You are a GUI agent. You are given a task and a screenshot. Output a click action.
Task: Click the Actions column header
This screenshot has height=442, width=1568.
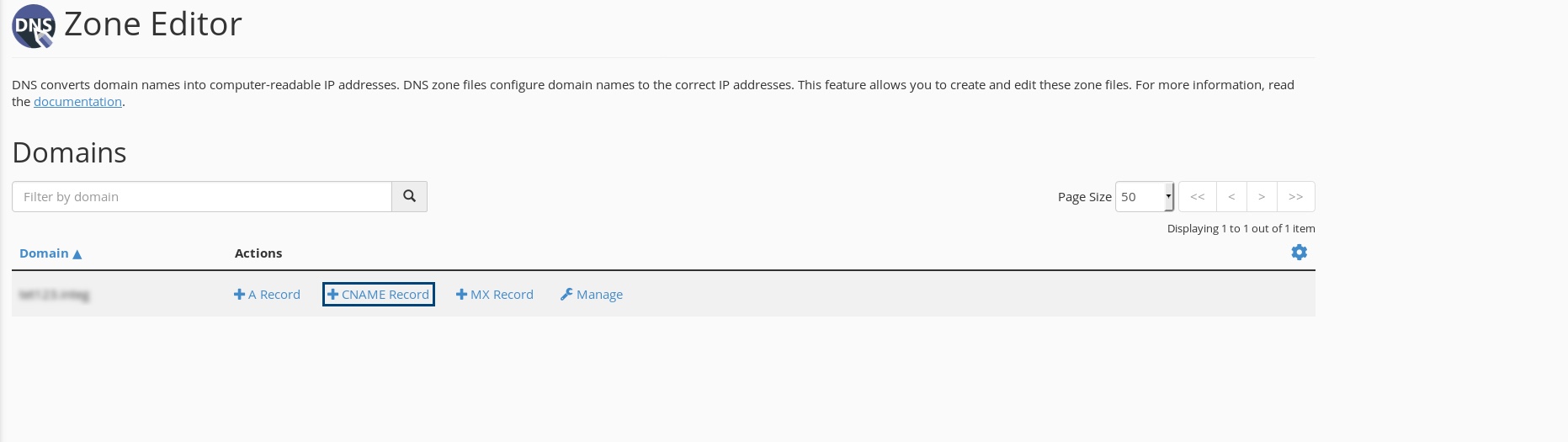[x=258, y=253]
